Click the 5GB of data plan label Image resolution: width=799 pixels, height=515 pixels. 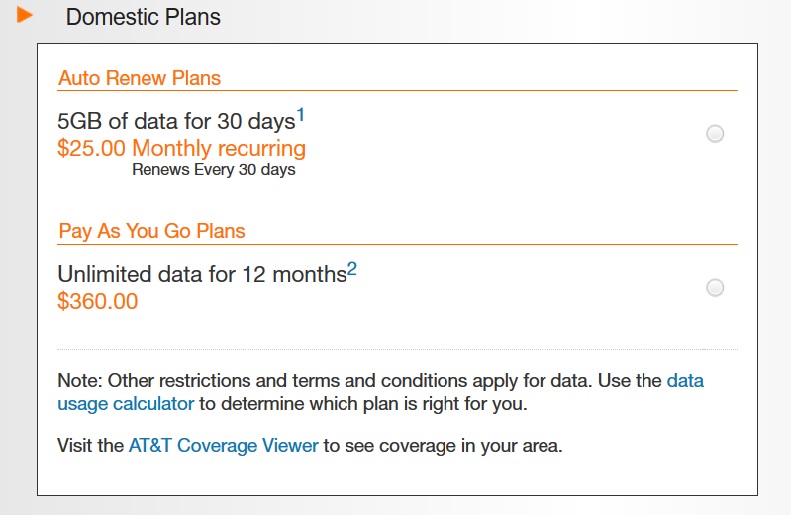pyautogui.click(x=176, y=122)
